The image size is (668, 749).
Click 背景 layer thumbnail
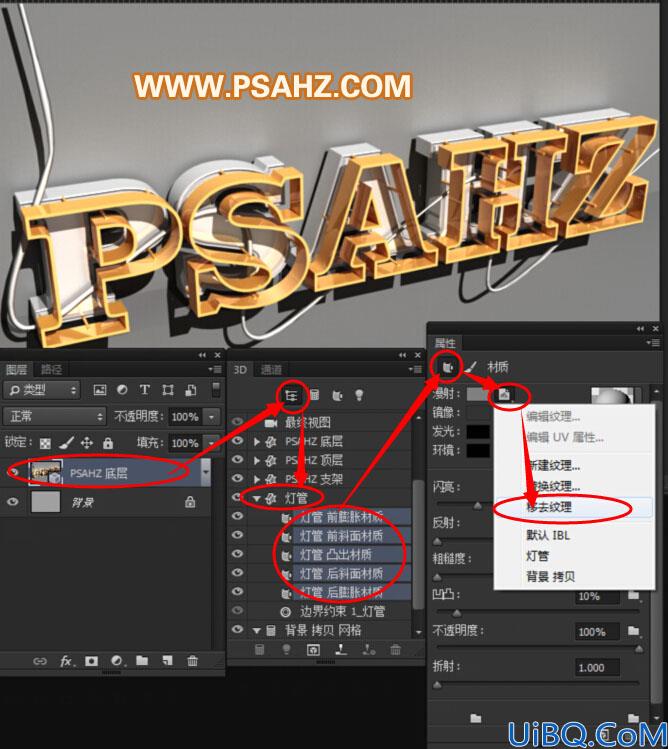[45, 502]
